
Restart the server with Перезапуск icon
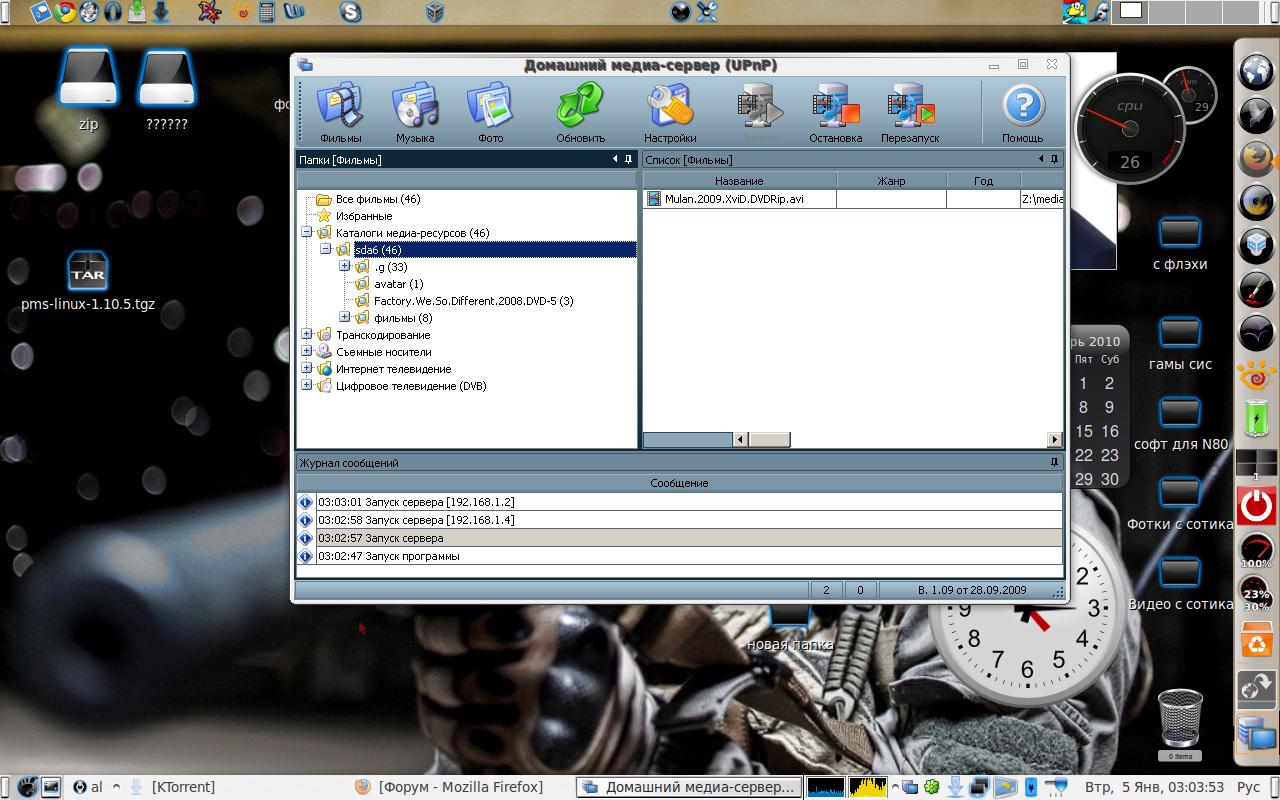tap(910, 112)
